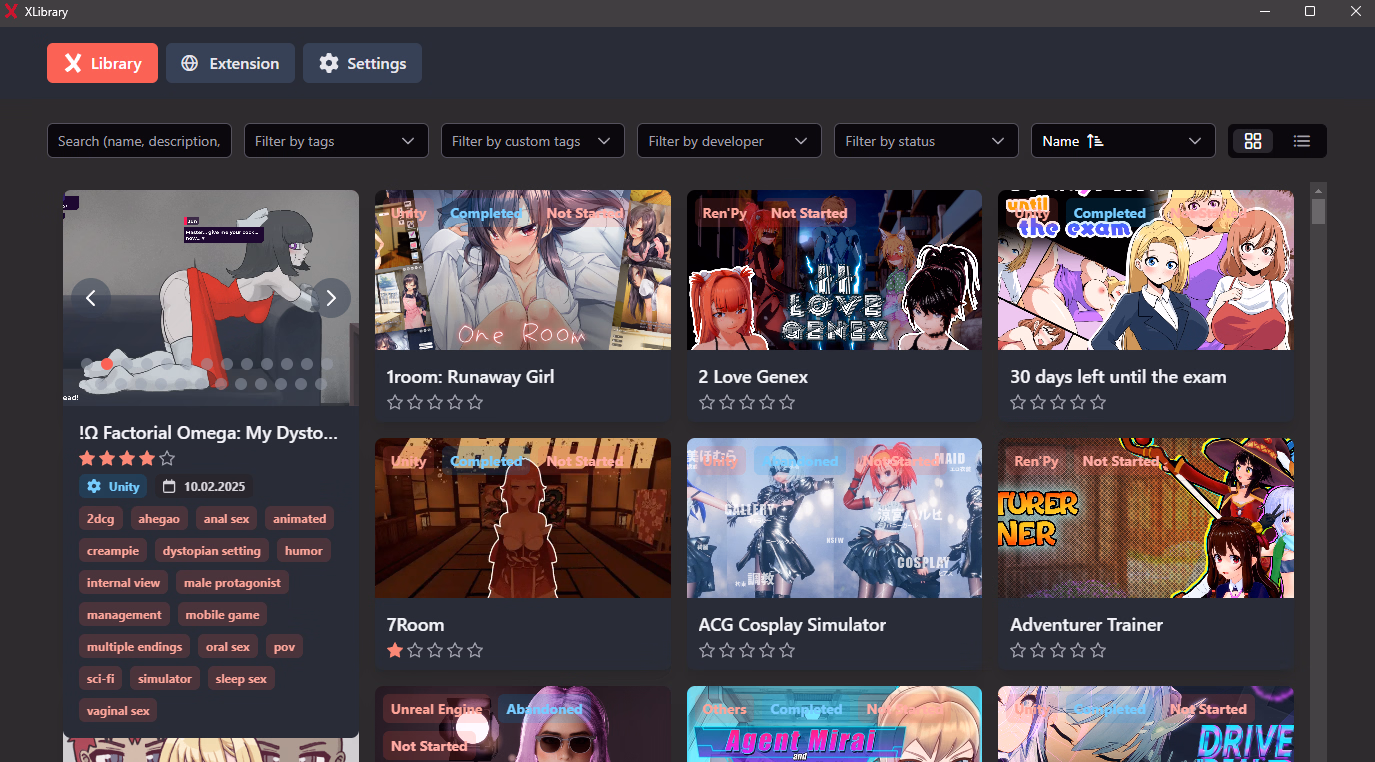1375x762 pixels.
Task: Select the management tag
Action: tap(124, 615)
